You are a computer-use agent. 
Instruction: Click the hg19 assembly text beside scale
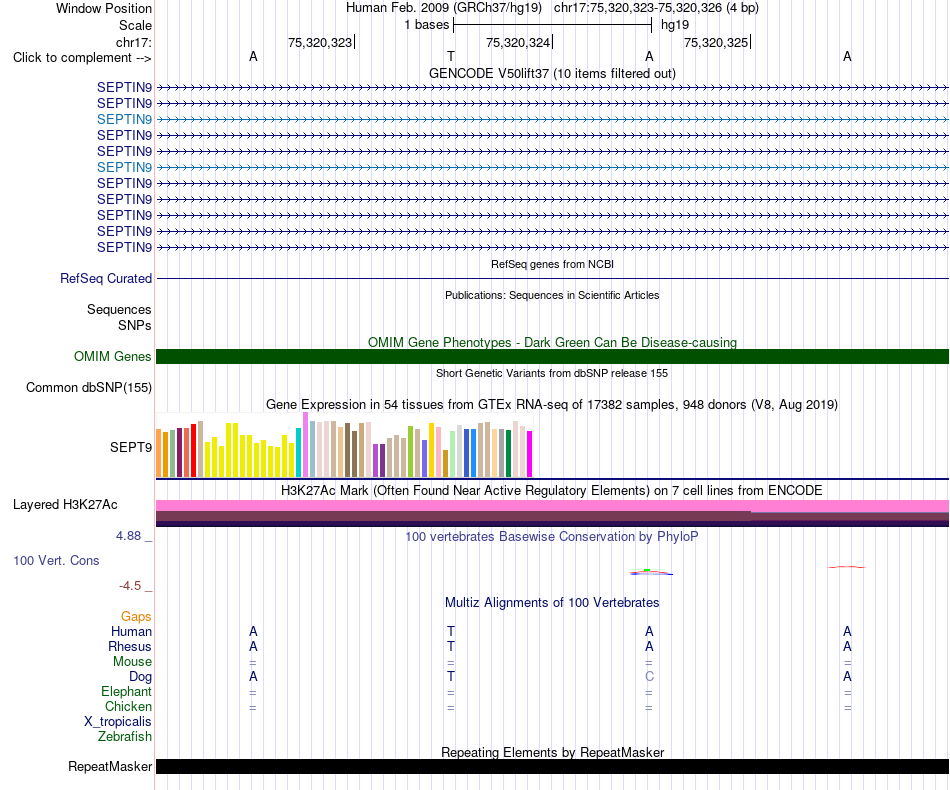click(x=675, y=25)
